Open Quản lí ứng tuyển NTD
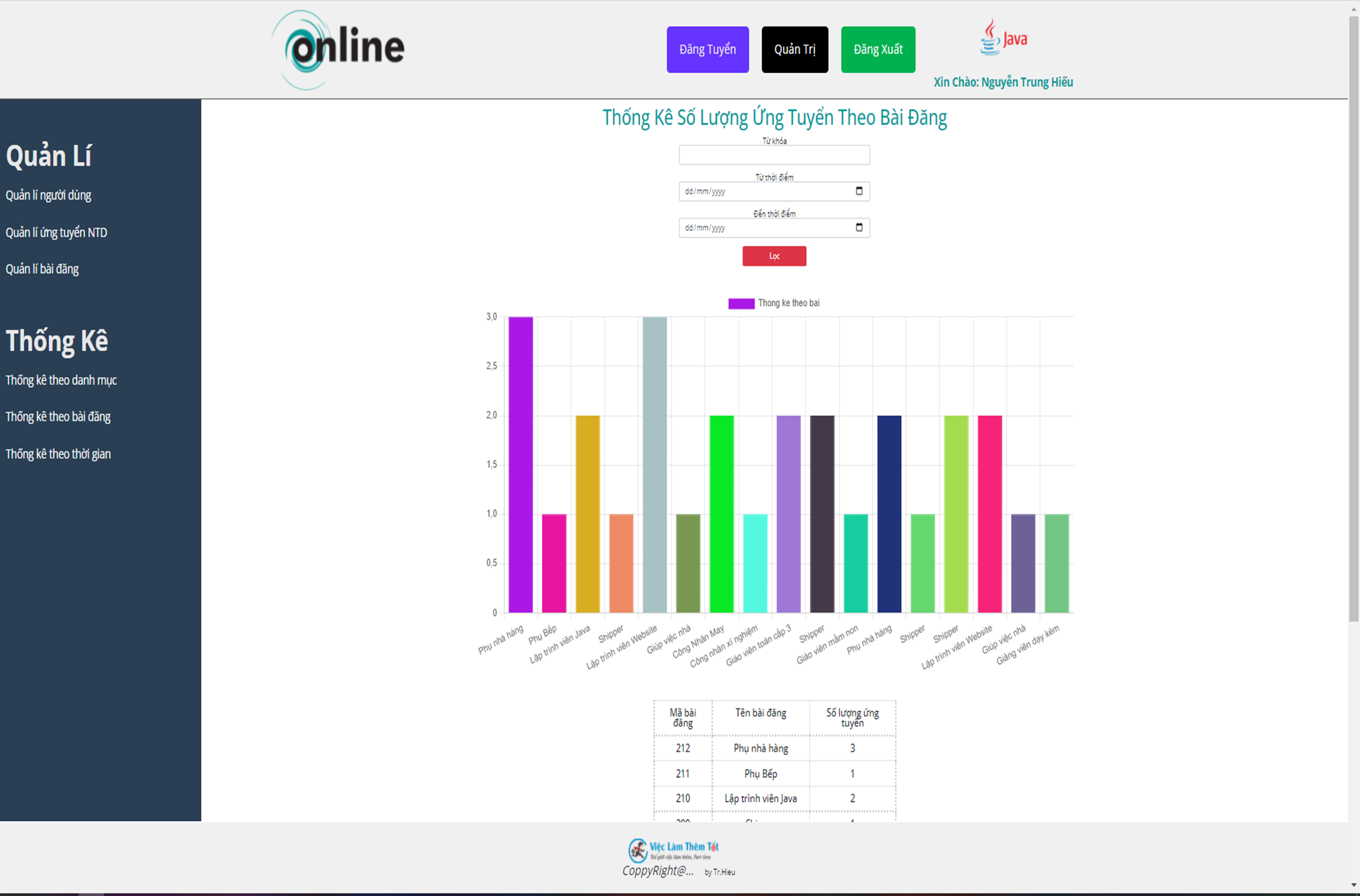 [57, 232]
